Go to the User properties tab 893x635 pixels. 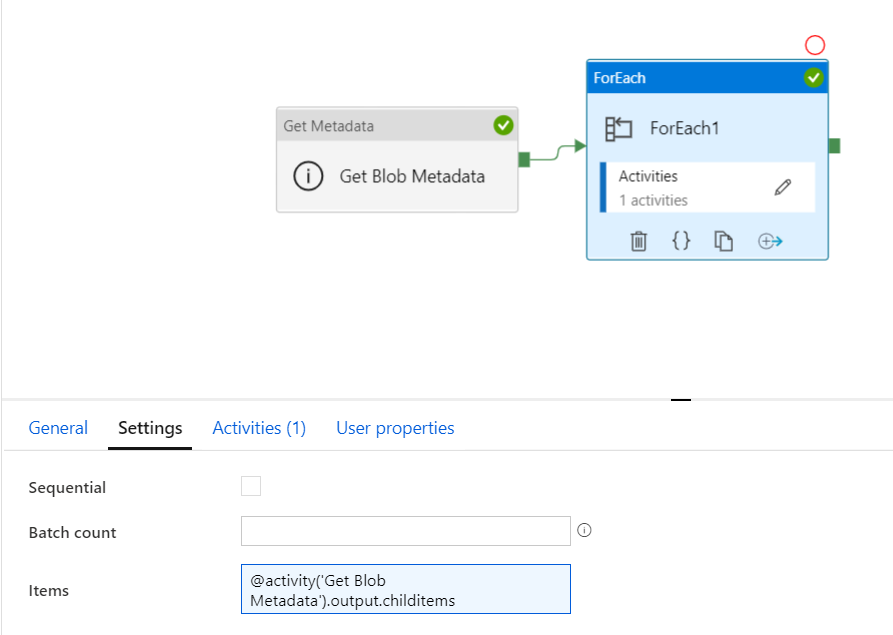pos(395,428)
